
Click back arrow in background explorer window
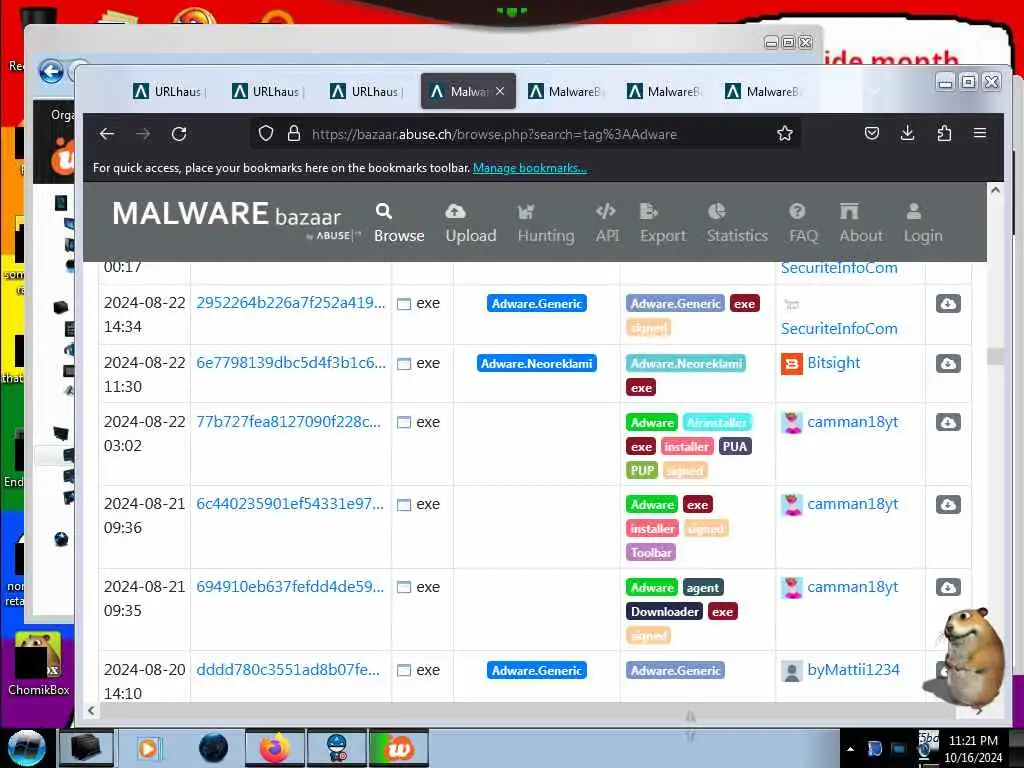click(51, 71)
